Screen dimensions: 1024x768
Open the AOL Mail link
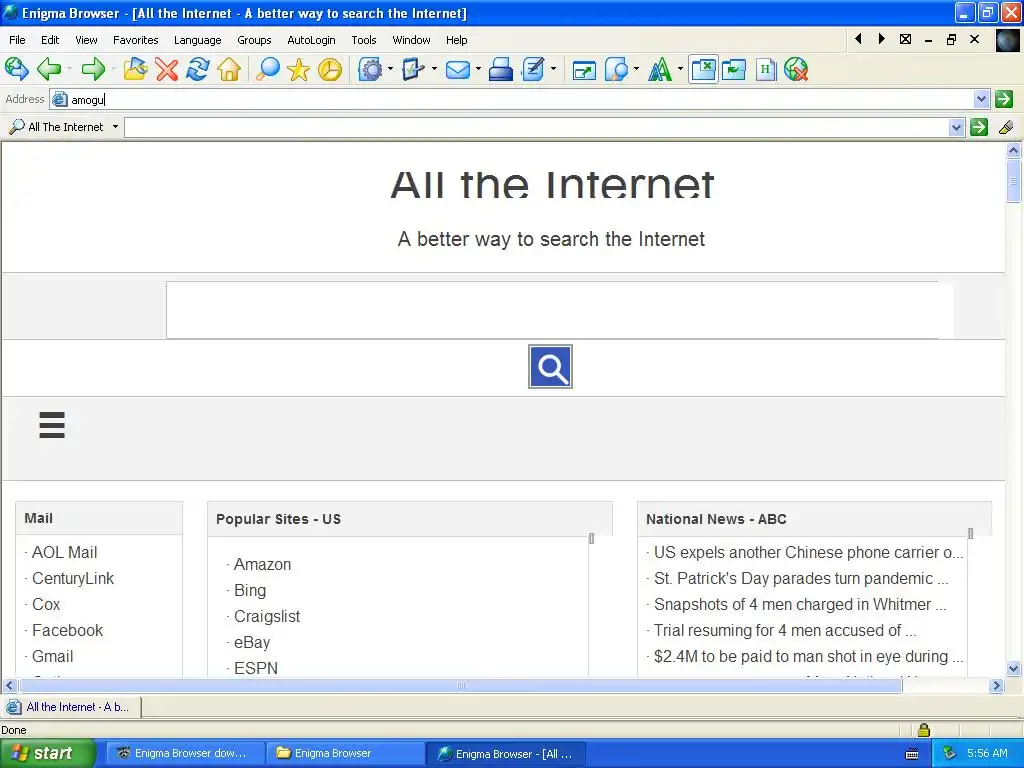click(x=64, y=552)
